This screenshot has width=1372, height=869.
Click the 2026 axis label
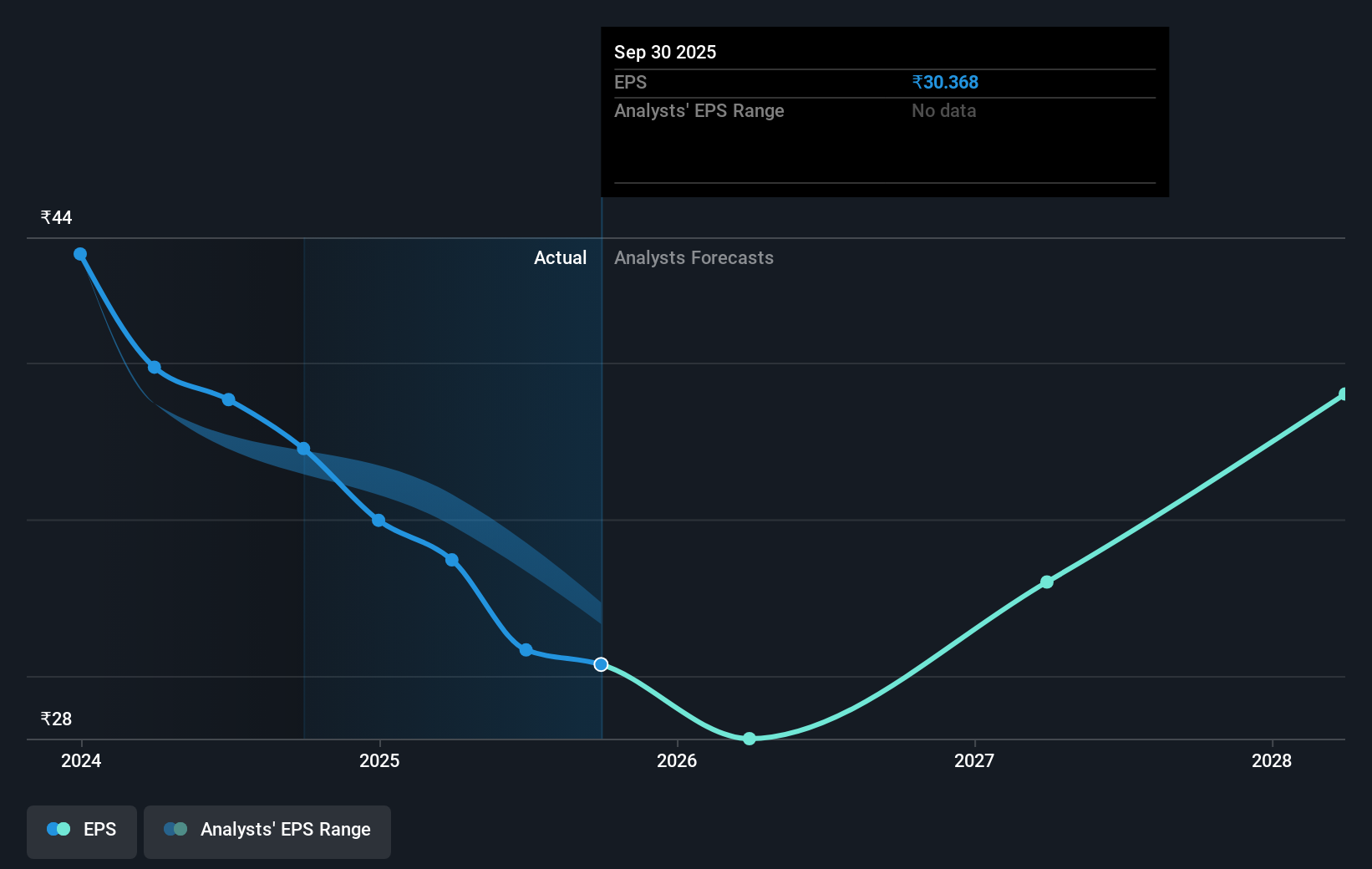pos(678,761)
